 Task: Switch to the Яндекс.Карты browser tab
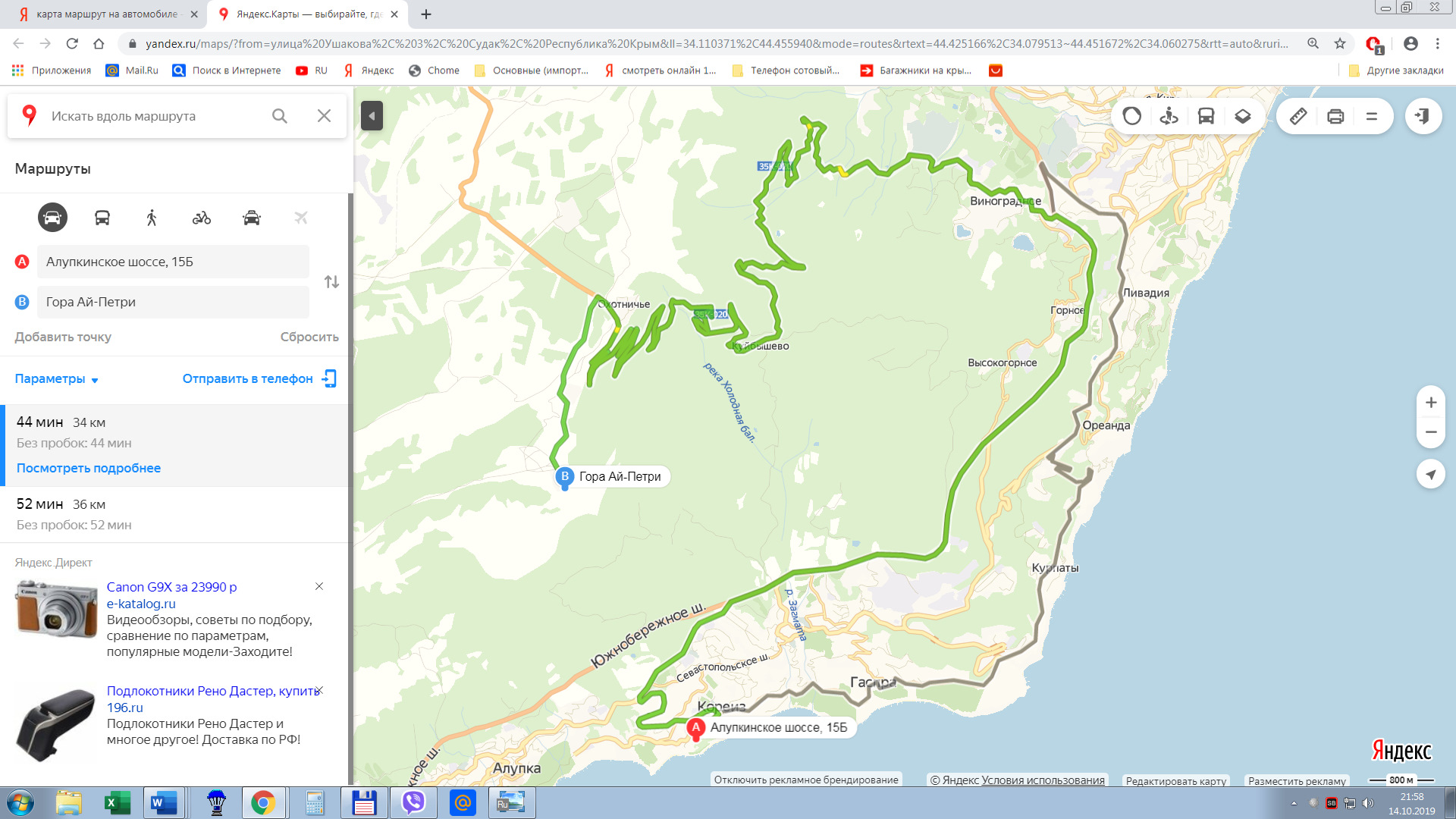click(x=307, y=14)
